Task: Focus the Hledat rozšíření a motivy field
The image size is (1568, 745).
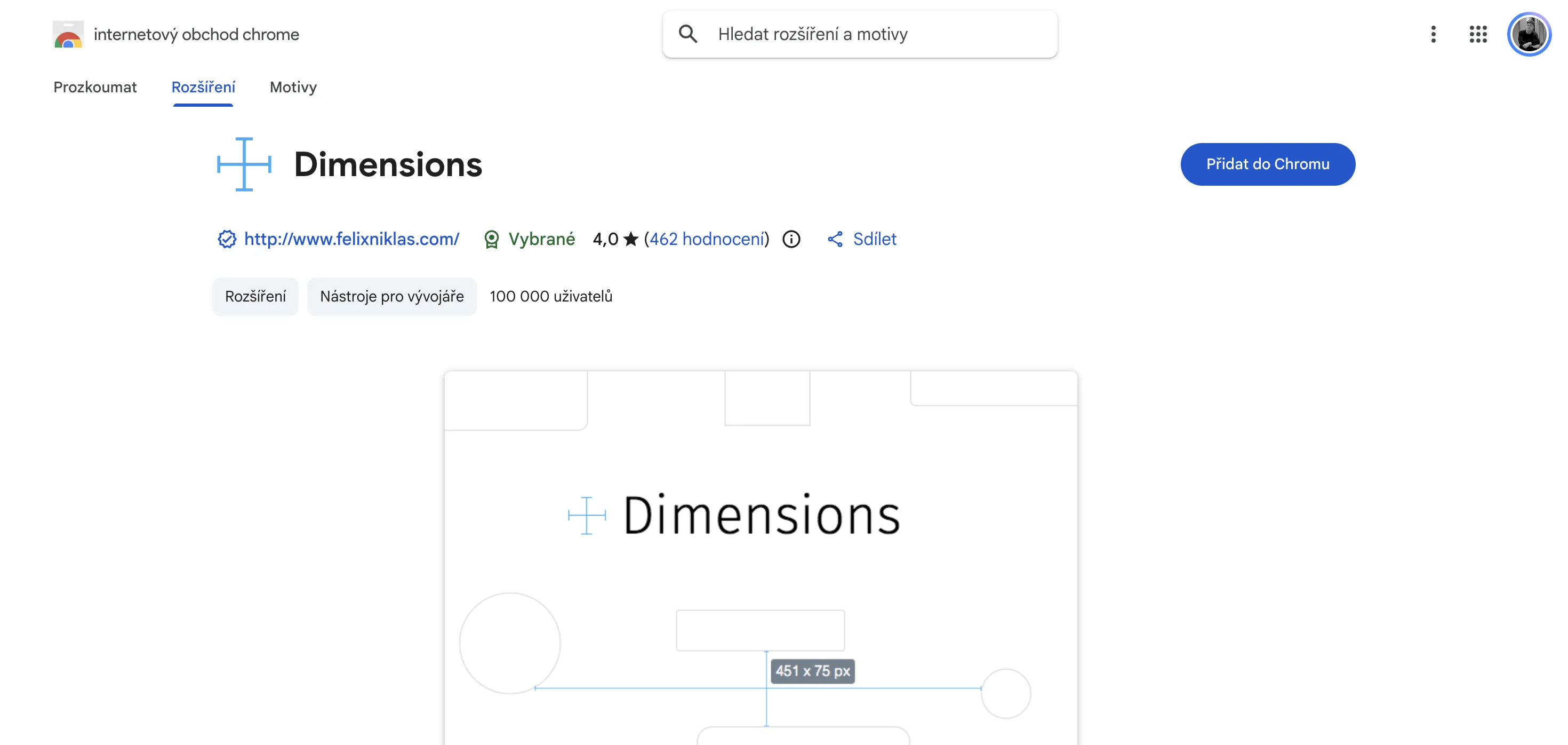Action: pos(860,34)
